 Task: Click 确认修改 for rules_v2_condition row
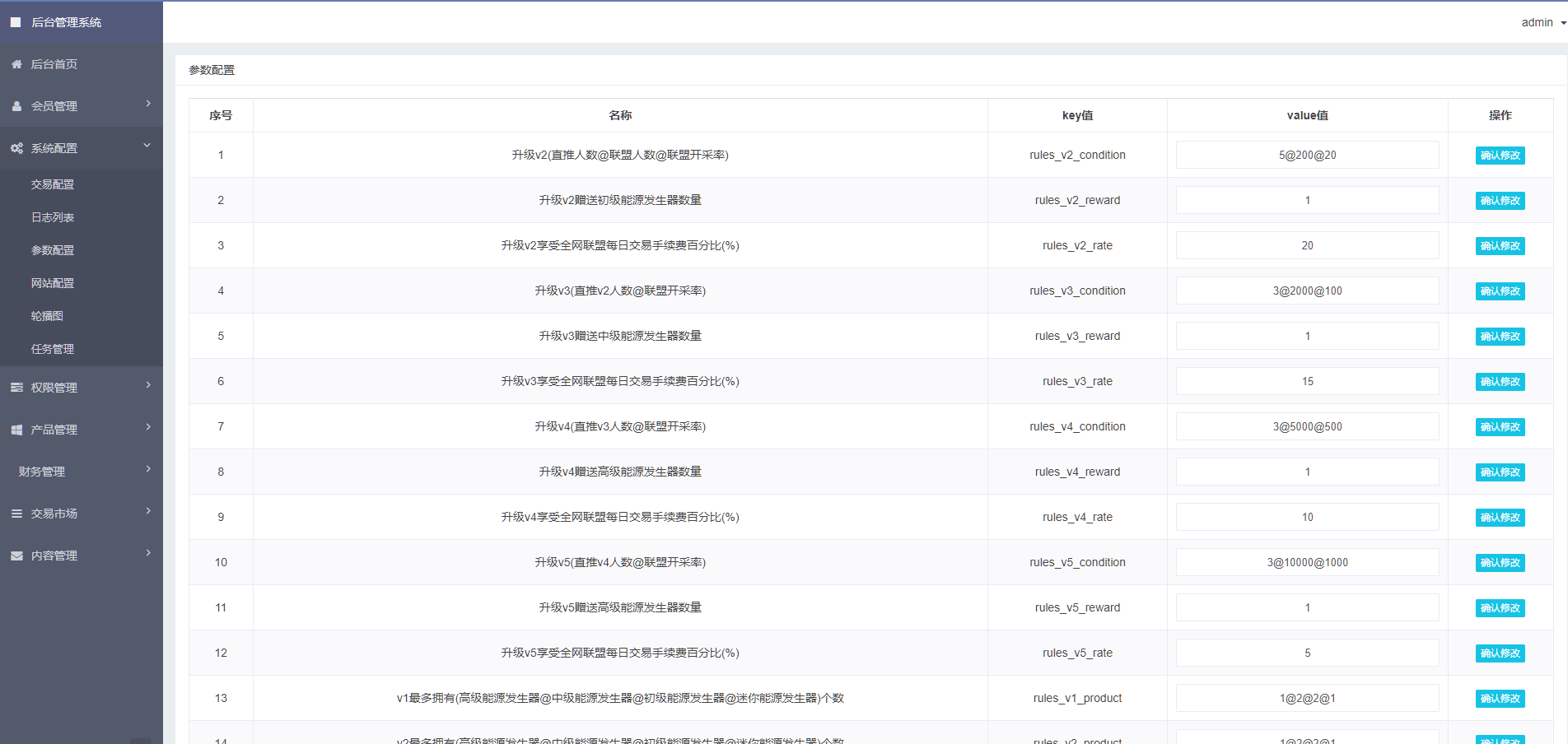[x=1500, y=156]
